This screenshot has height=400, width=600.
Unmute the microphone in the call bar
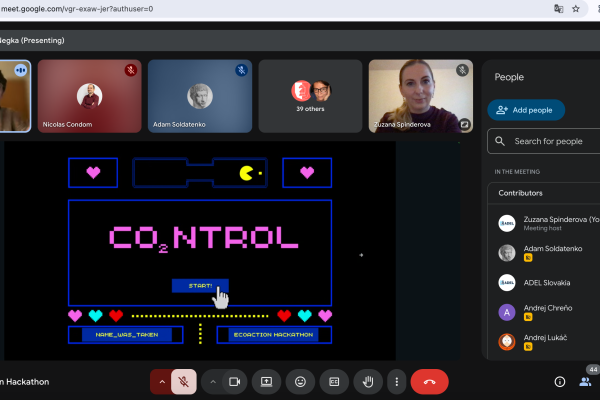183,381
